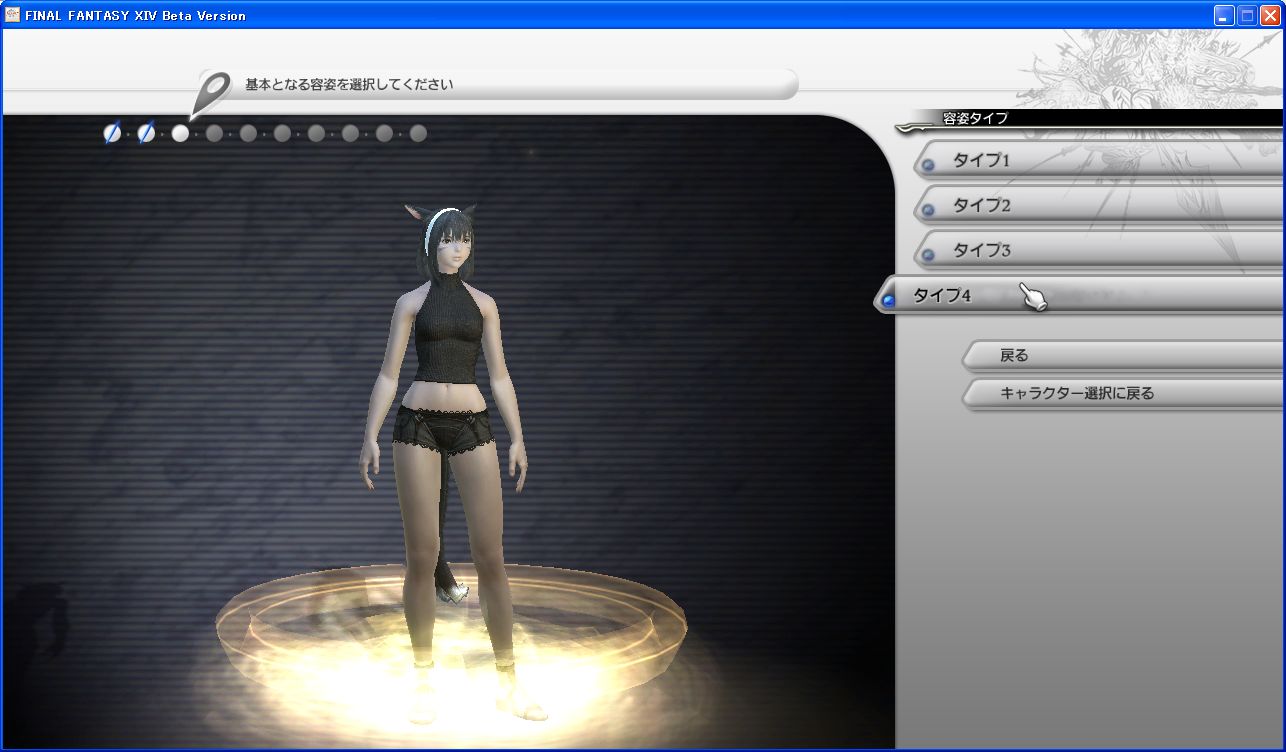Go back via キャラクター選択に戻る

click(1122, 393)
